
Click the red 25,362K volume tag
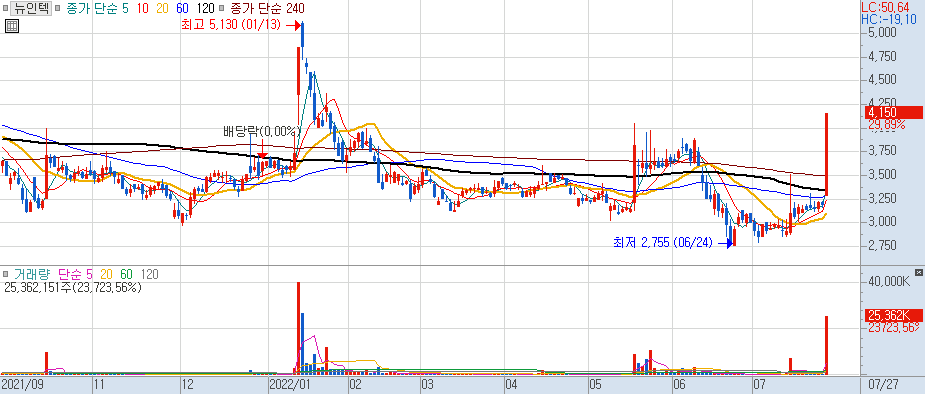tap(894, 314)
